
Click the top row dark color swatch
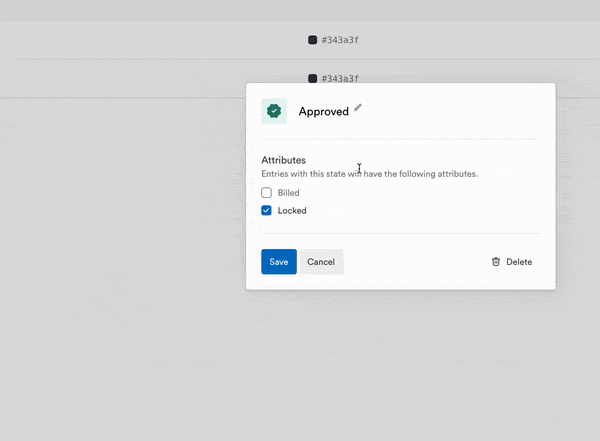[312, 40]
